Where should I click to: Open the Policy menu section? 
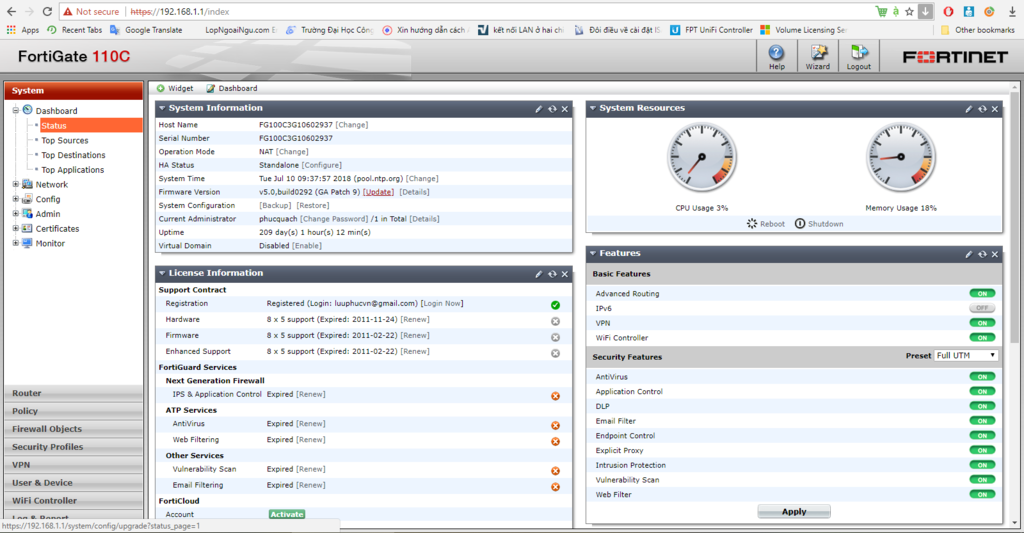click(x=73, y=411)
